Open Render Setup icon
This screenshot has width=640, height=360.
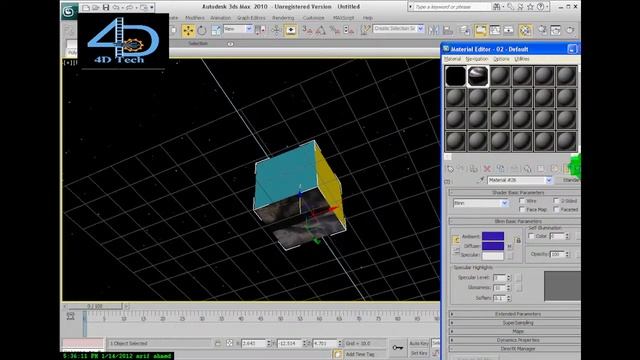(x=542, y=30)
